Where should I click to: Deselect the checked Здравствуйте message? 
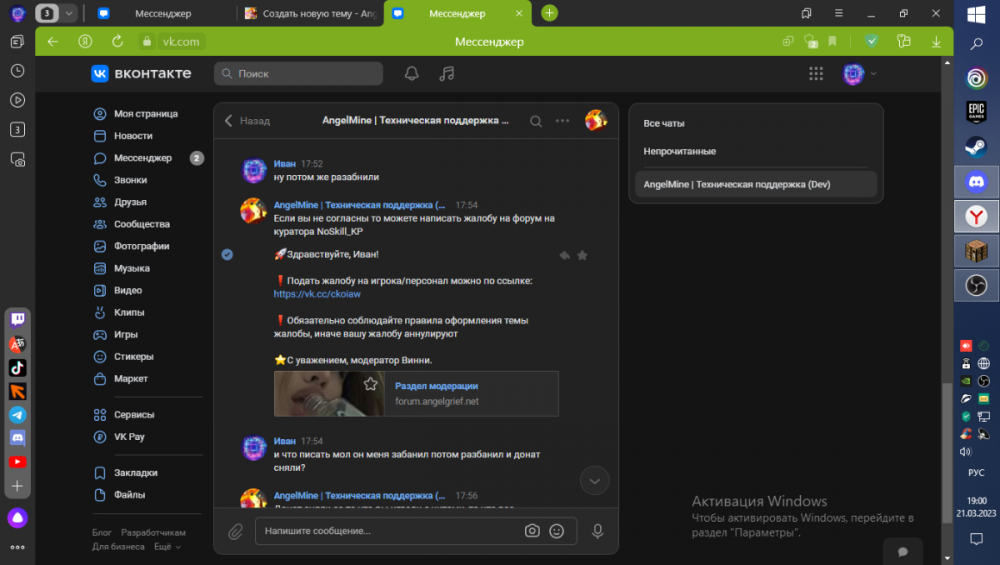(x=227, y=254)
